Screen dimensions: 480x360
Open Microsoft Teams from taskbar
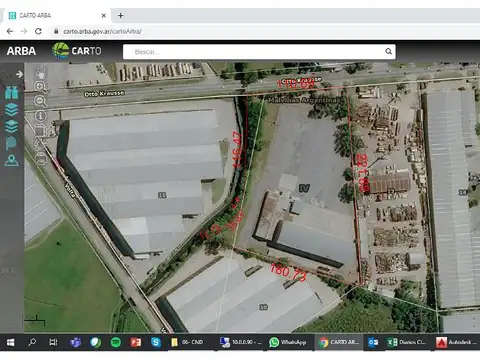[x=76, y=342]
